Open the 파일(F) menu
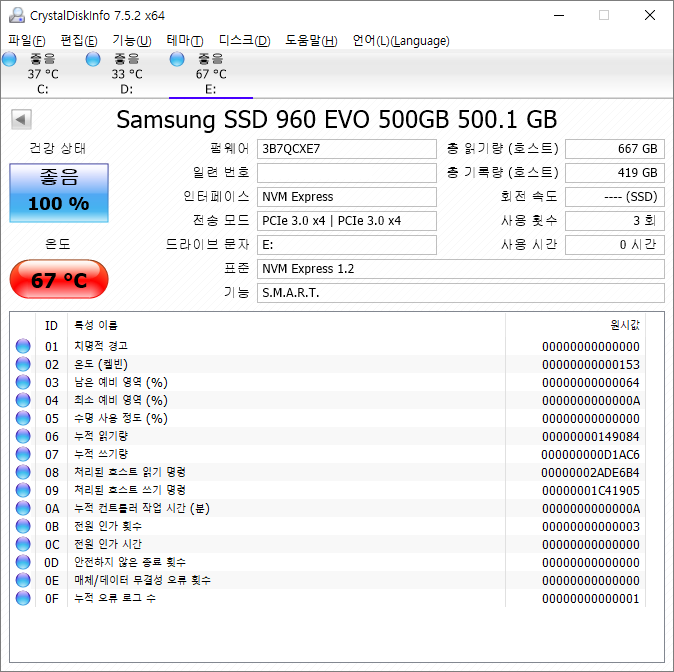 tap(27, 41)
